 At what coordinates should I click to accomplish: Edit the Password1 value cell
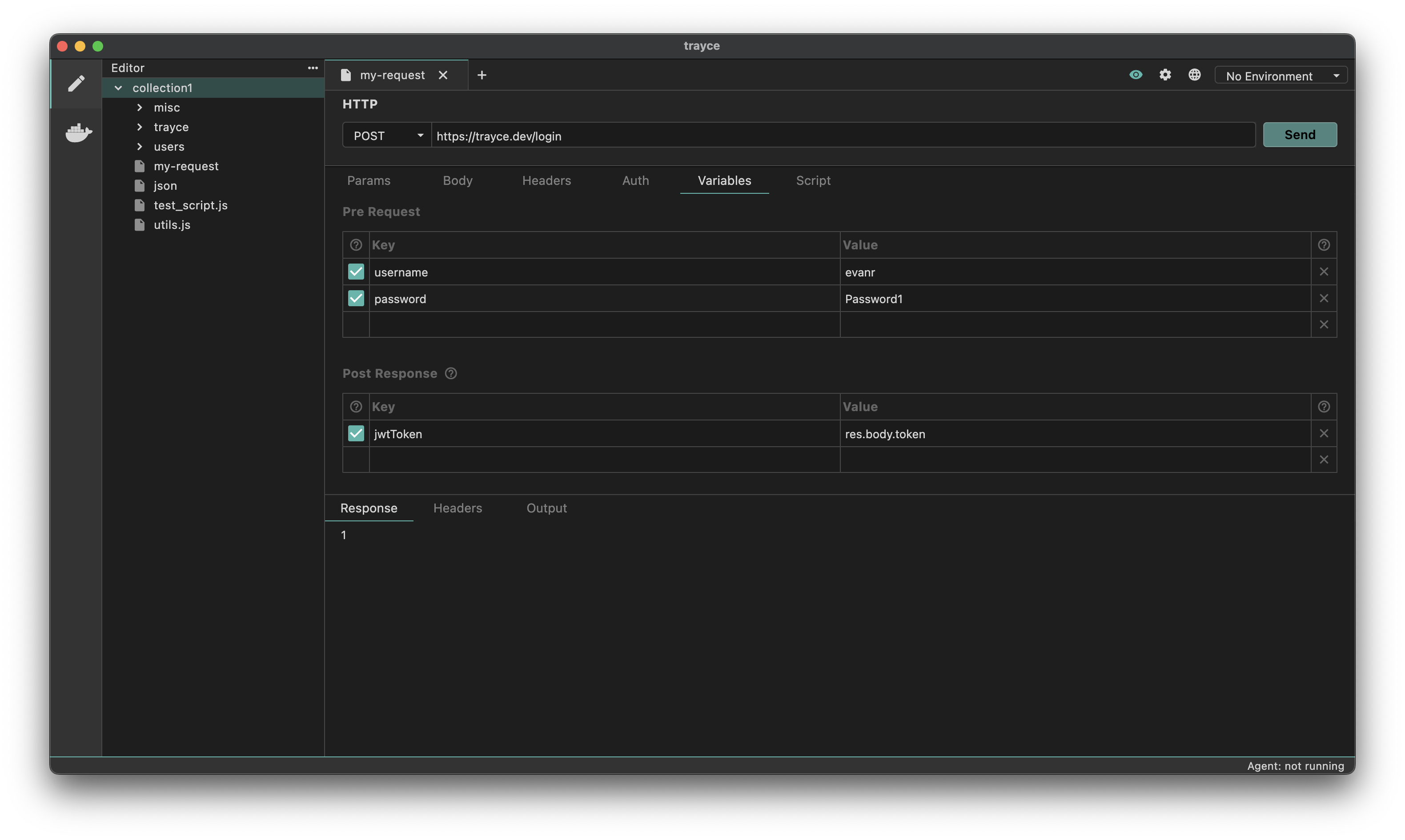(x=1076, y=299)
